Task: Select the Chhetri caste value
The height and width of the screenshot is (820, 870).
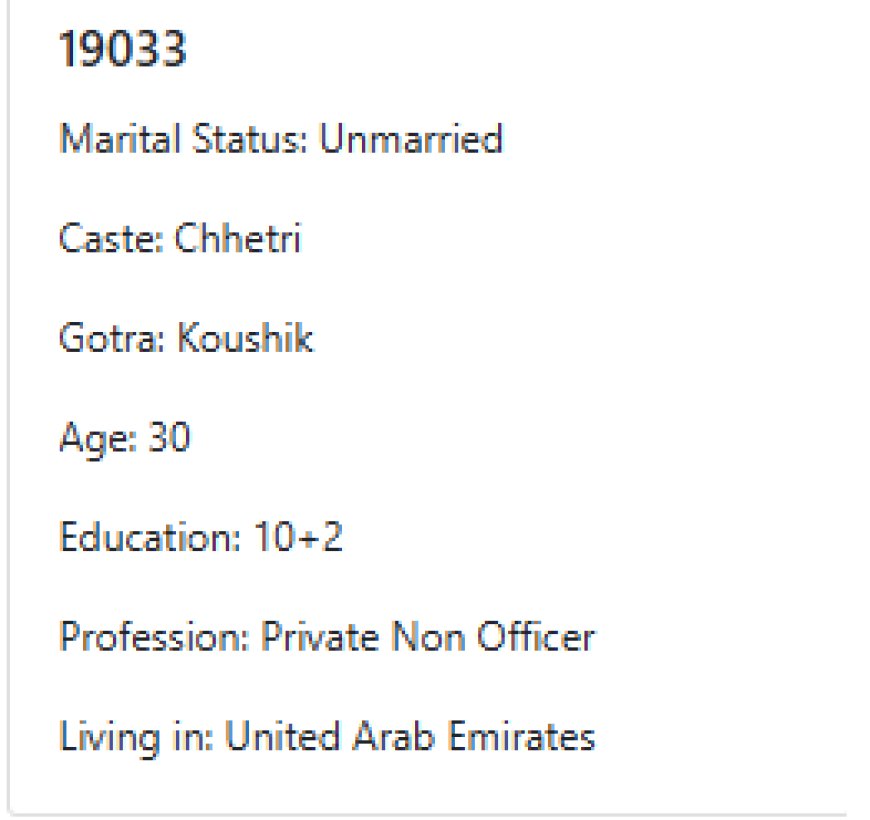Action: pos(237,239)
